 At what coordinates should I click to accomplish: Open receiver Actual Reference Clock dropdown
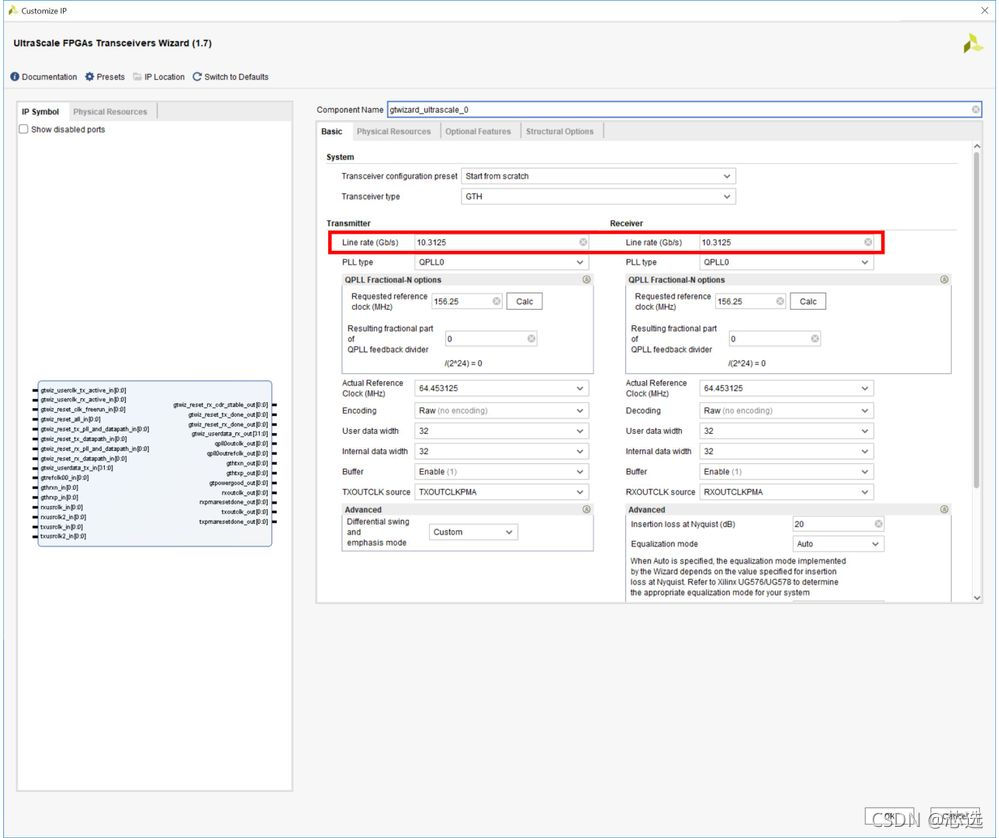786,388
